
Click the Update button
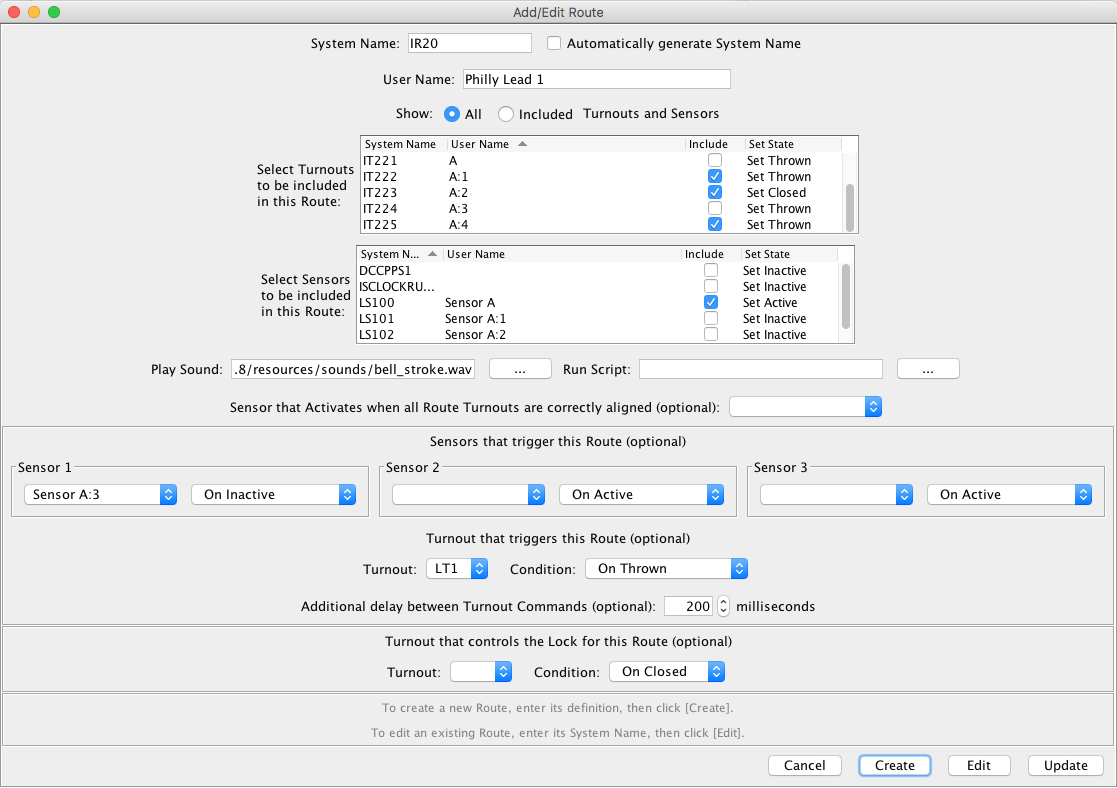1065,765
